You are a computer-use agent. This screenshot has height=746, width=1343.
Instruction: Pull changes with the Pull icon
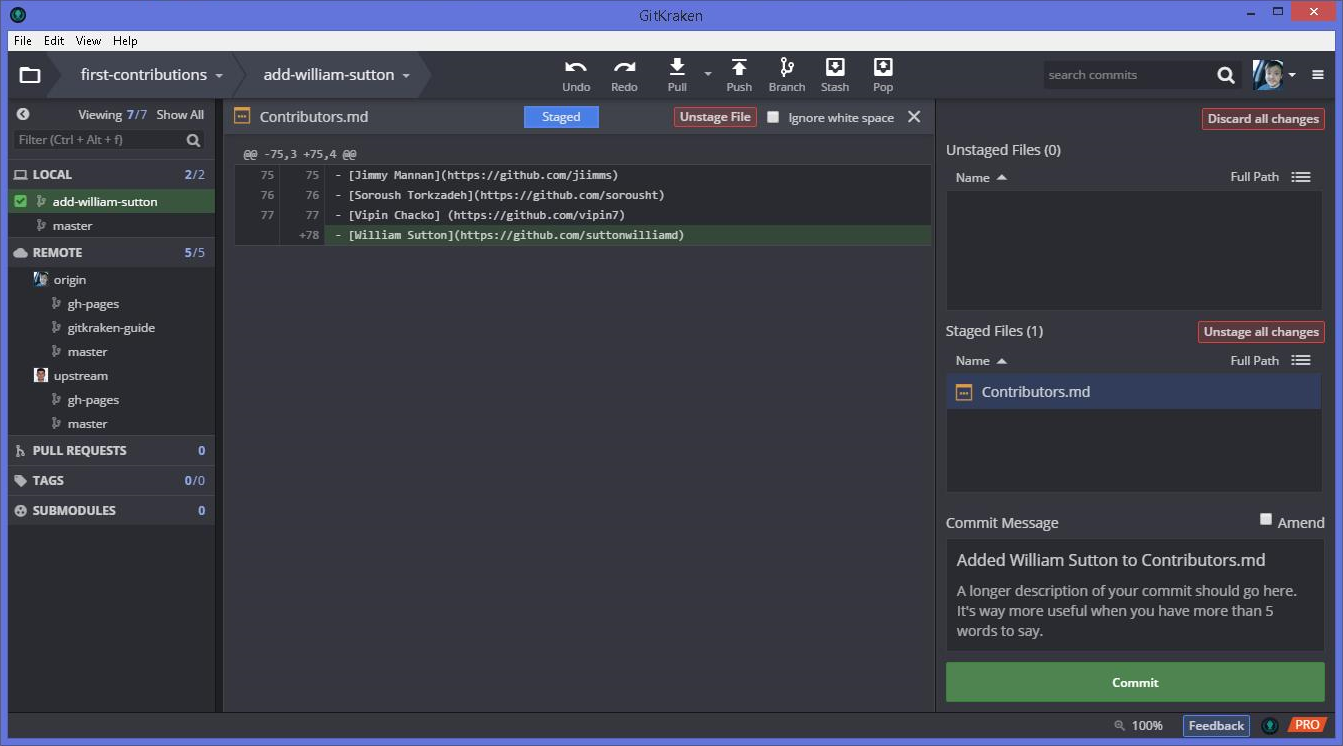[677, 67]
